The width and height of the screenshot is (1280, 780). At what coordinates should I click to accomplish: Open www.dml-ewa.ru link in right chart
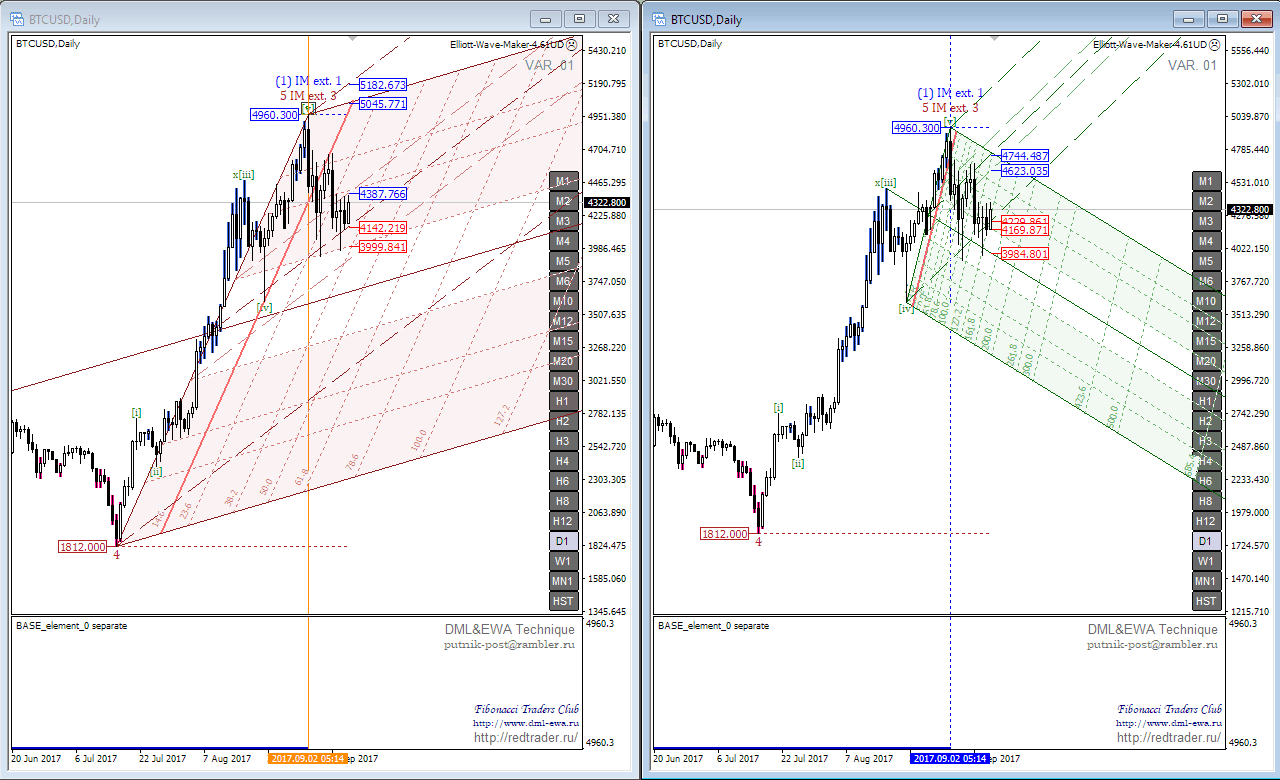click(1169, 722)
